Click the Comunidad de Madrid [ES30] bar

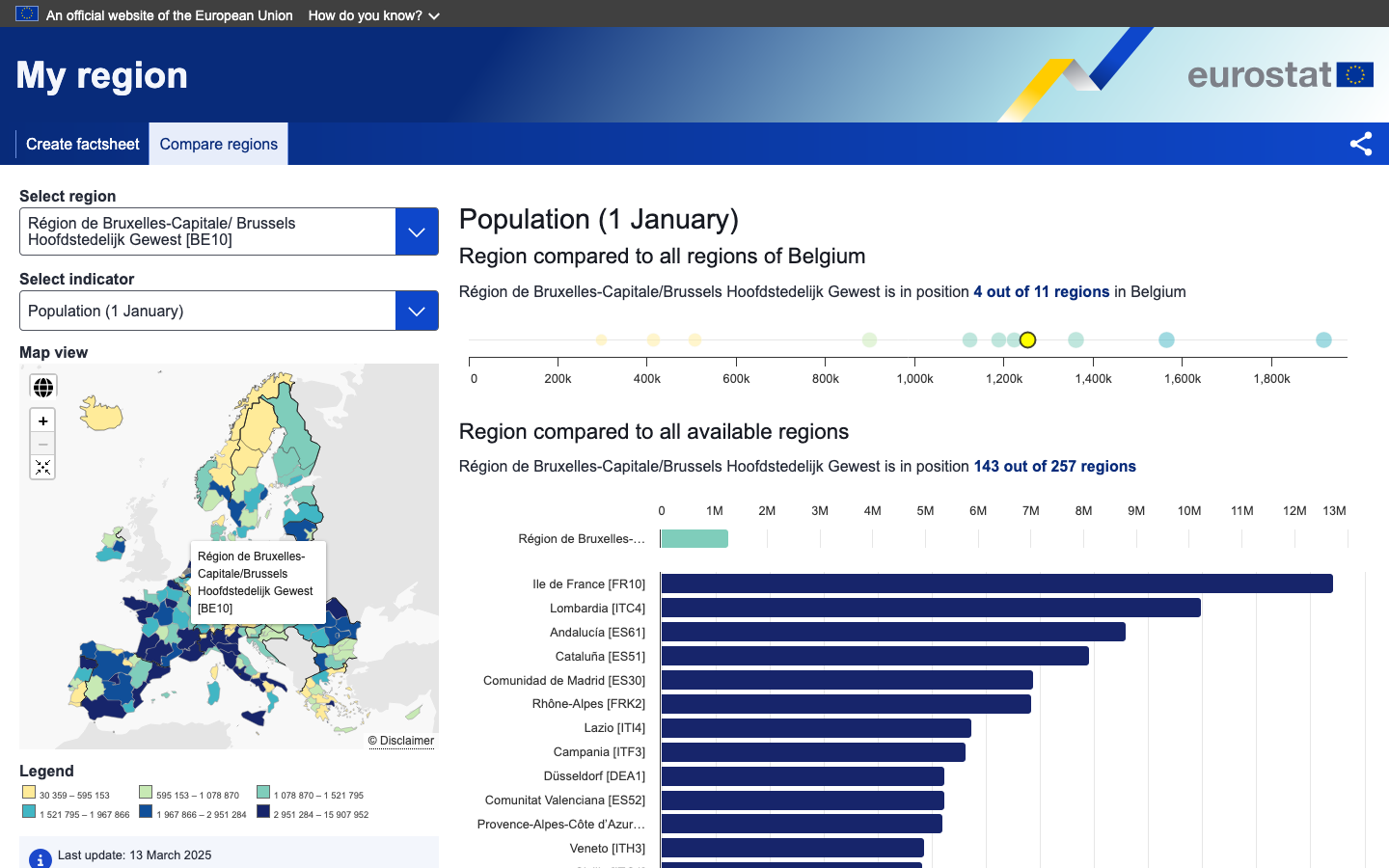[847, 680]
